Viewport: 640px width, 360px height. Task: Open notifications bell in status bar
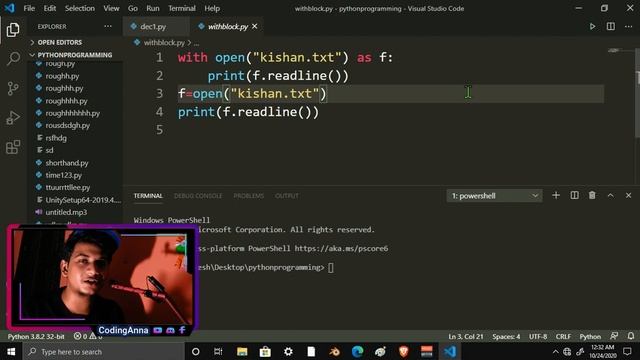click(x=631, y=336)
